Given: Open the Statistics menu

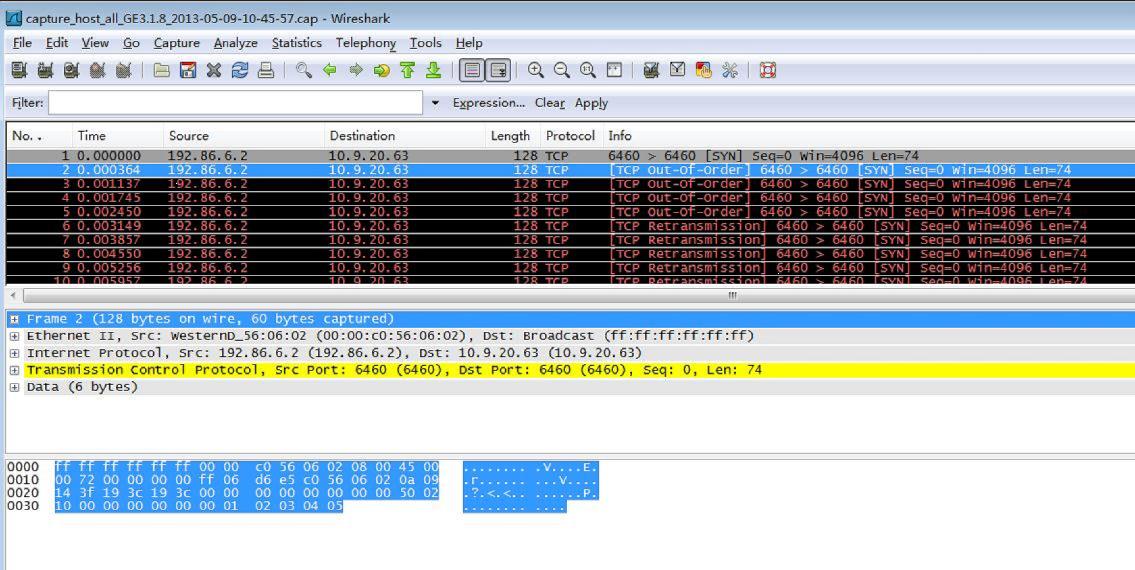Looking at the screenshot, I should click(296, 43).
